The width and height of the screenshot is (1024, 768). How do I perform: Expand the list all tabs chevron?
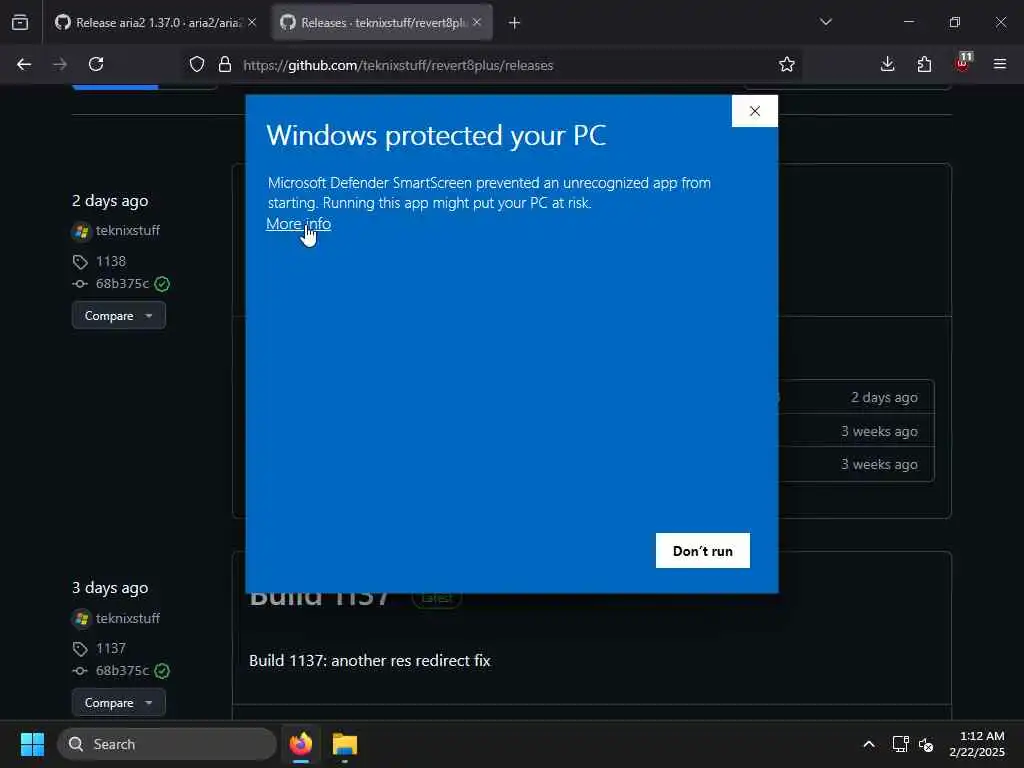[825, 22]
